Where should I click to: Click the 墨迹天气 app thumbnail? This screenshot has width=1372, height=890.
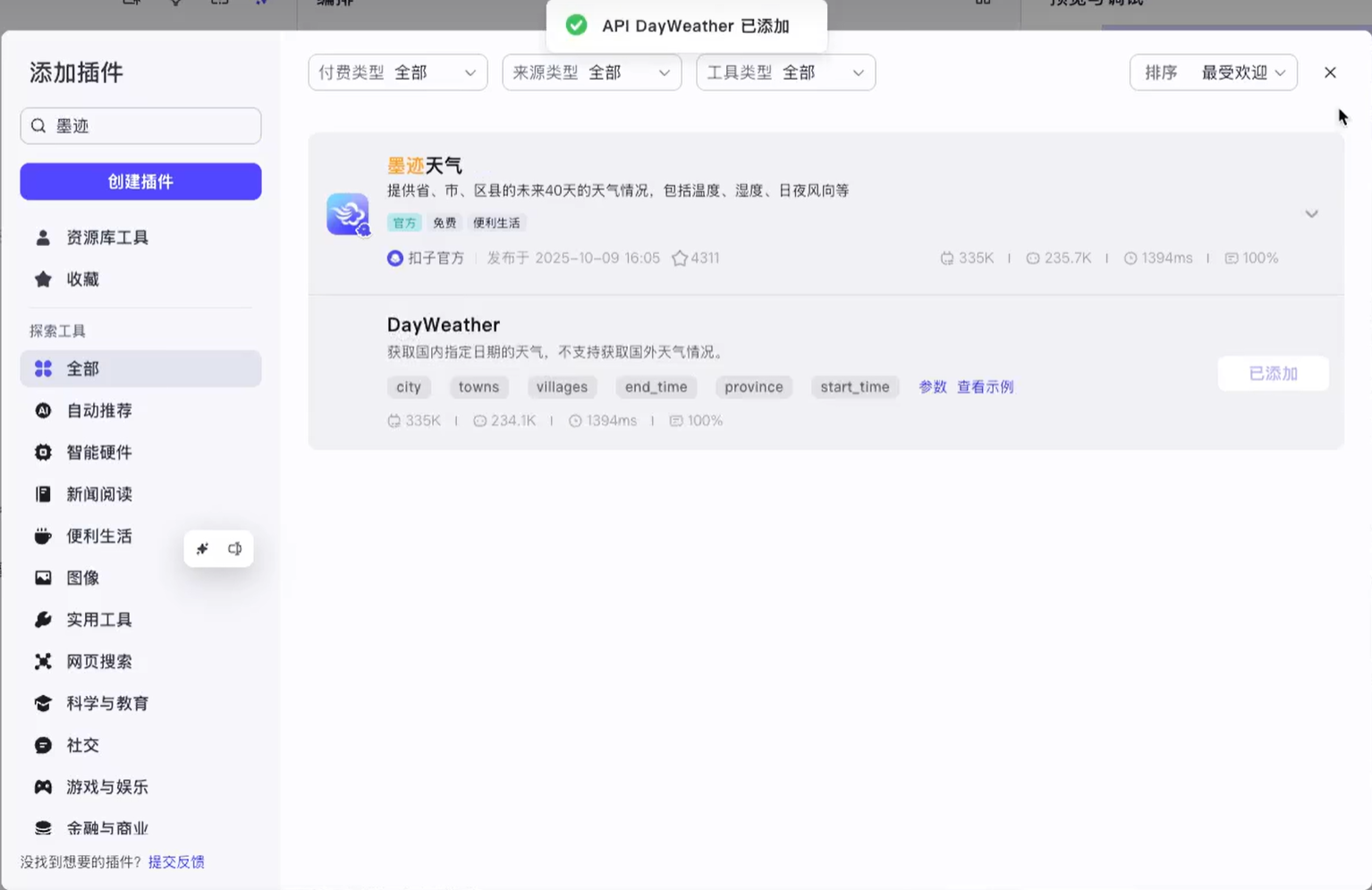click(348, 214)
